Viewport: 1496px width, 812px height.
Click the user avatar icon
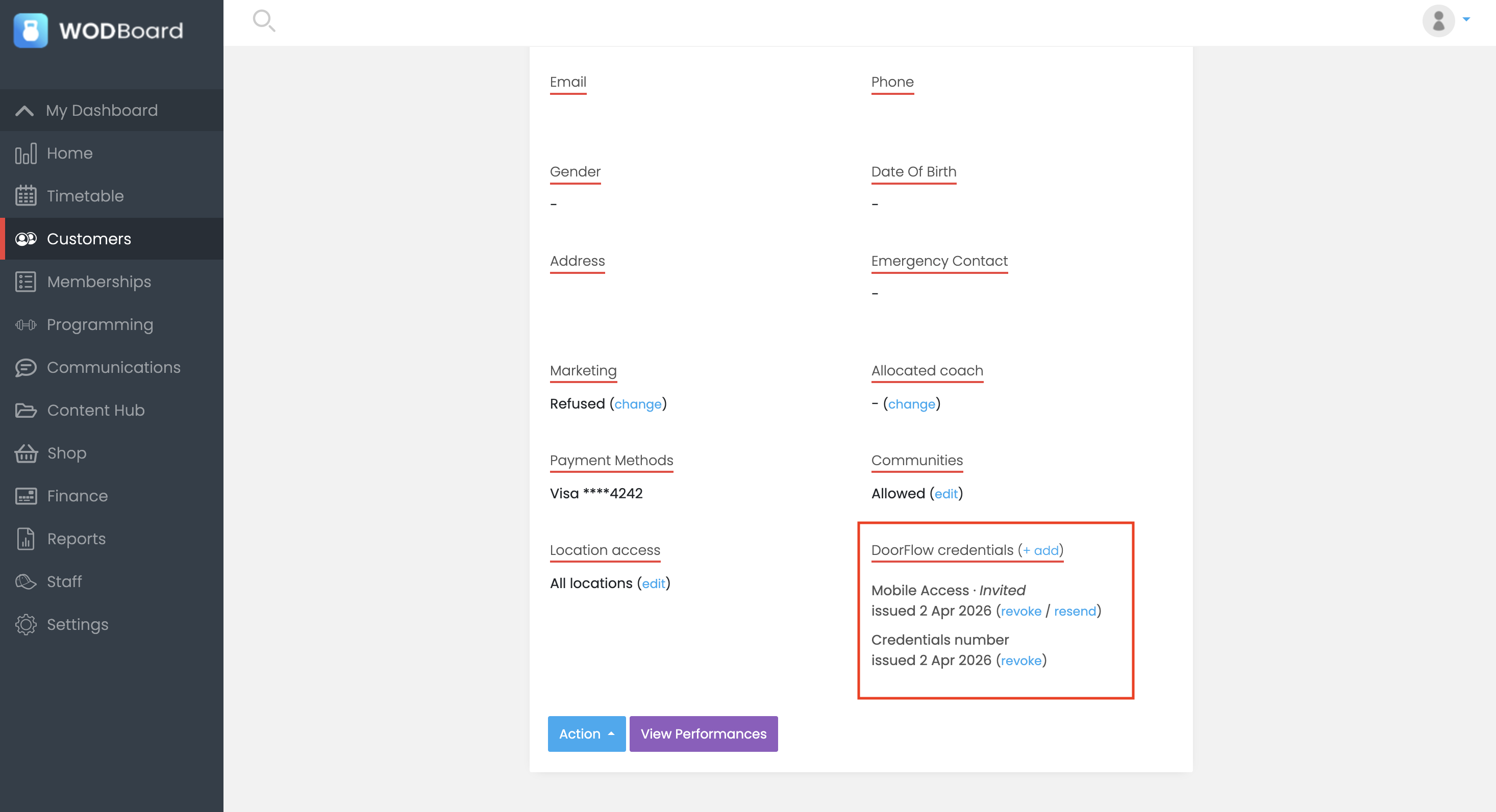click(x=1438, y=21)
